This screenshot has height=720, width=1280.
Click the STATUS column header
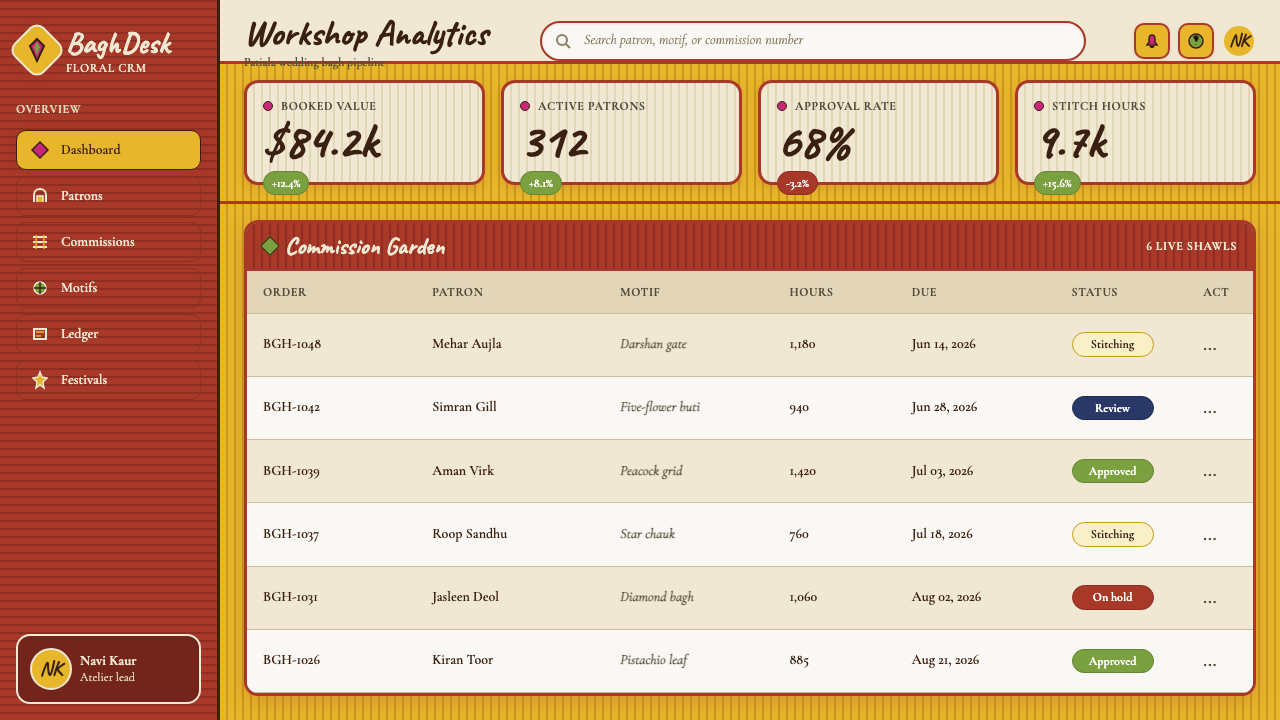click(x=1095, y=292)
